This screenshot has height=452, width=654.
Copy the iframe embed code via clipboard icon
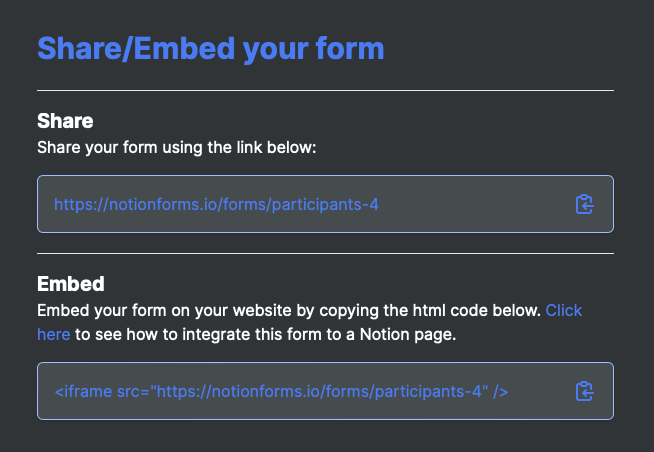click(584, 391)
